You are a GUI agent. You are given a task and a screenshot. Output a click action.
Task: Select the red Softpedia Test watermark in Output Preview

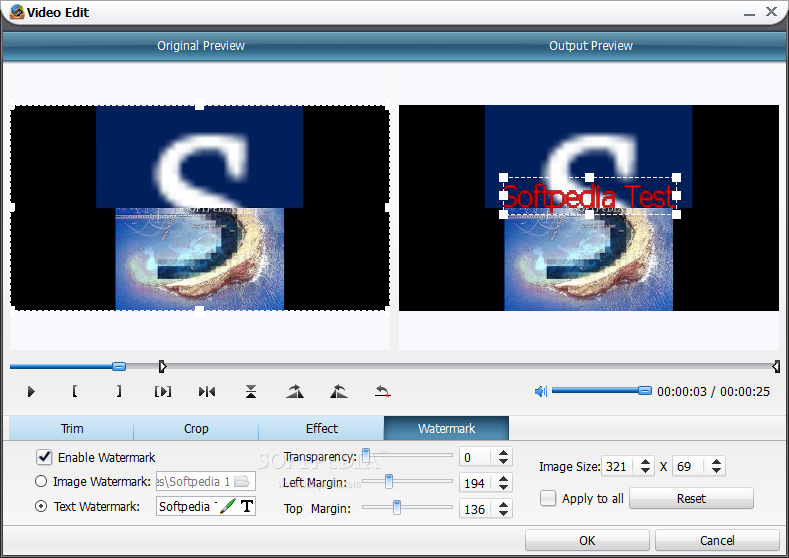[x=589, y=196]
